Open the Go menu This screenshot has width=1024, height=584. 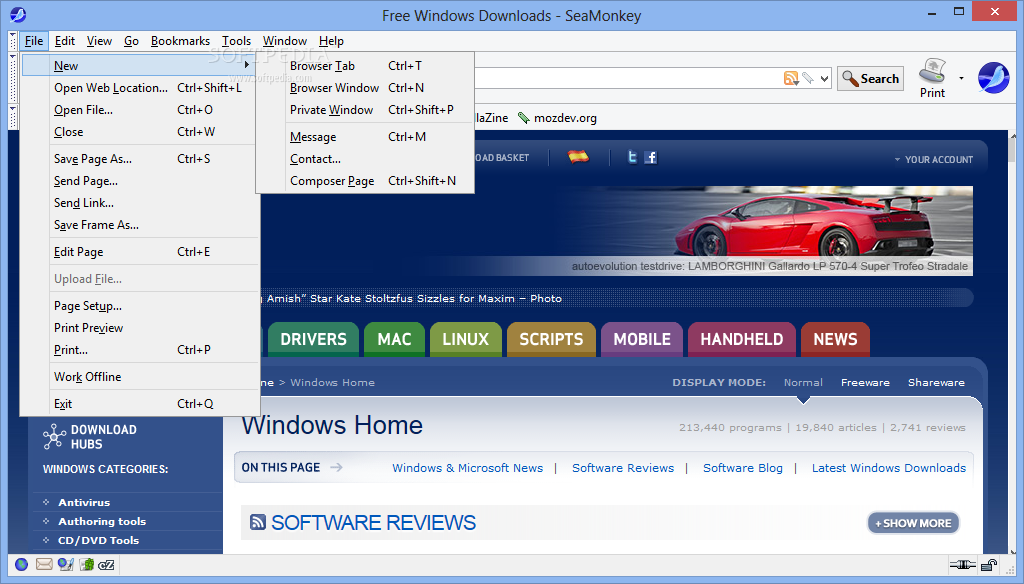coord(131,41)
